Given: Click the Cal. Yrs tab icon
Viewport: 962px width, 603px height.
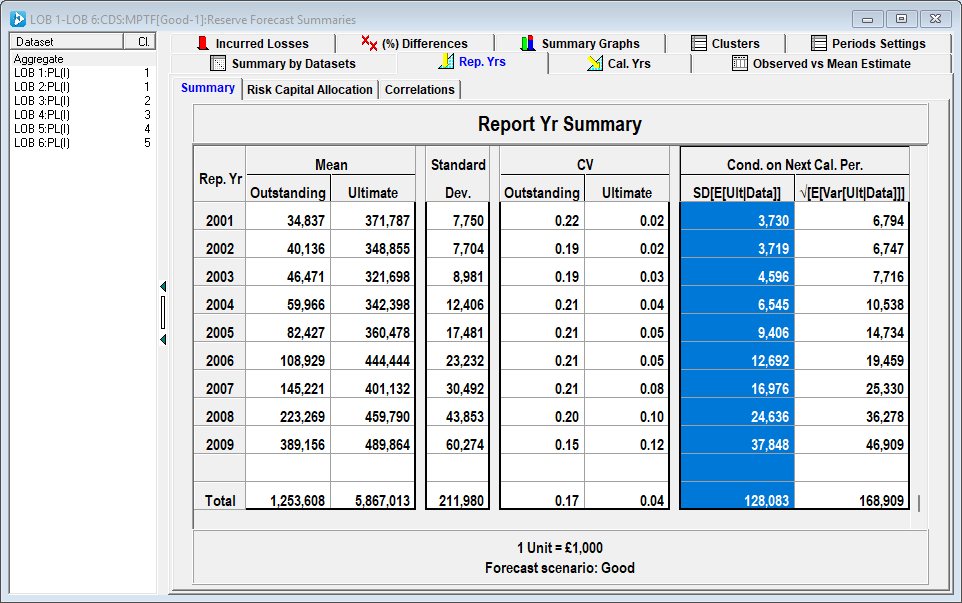Looking at the screenshot, I should coord(595,63).
